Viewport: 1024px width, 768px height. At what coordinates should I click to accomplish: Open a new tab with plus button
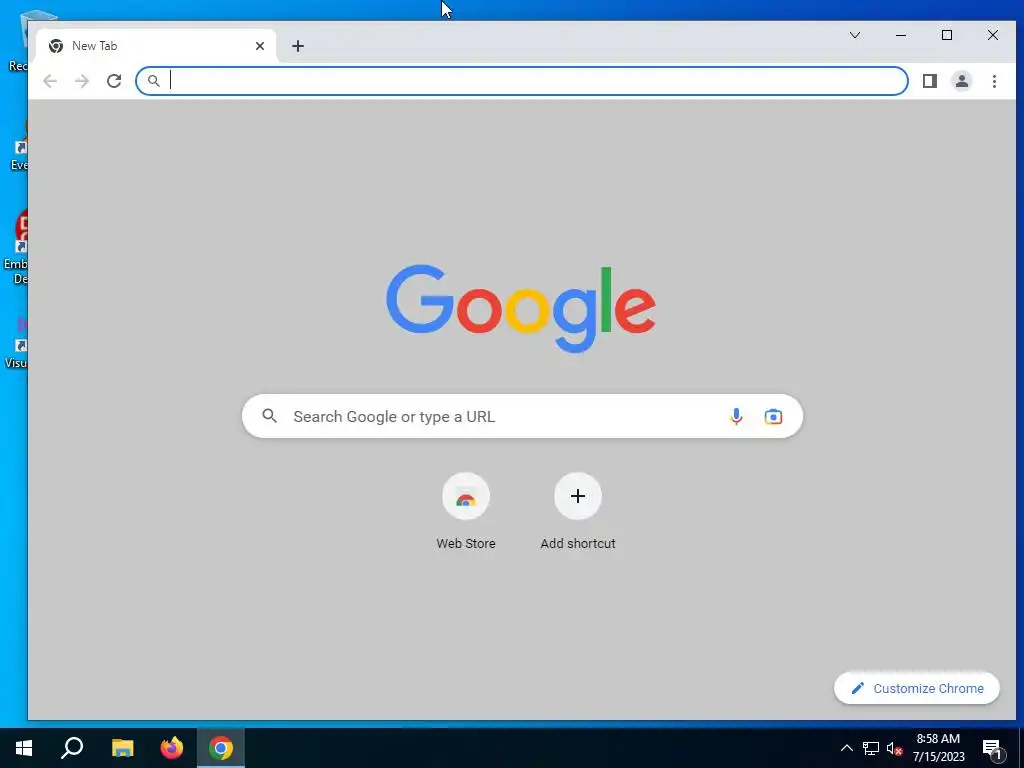coord(298,46)
